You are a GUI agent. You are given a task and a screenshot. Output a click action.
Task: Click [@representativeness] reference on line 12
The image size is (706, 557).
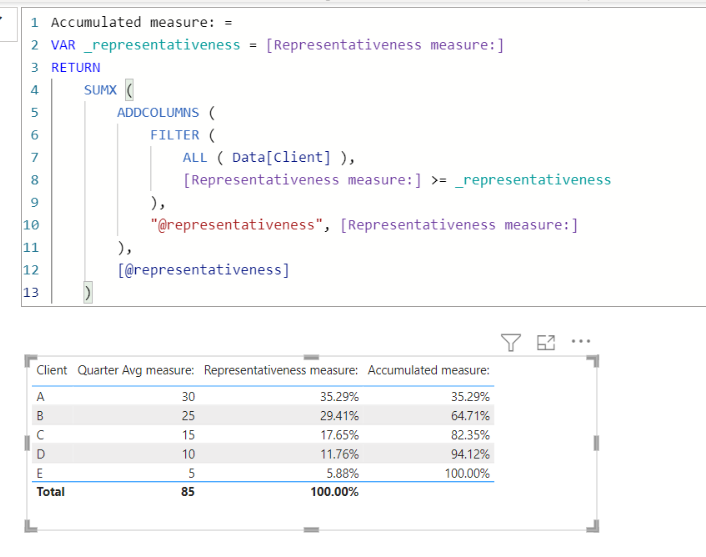point(203,270)
